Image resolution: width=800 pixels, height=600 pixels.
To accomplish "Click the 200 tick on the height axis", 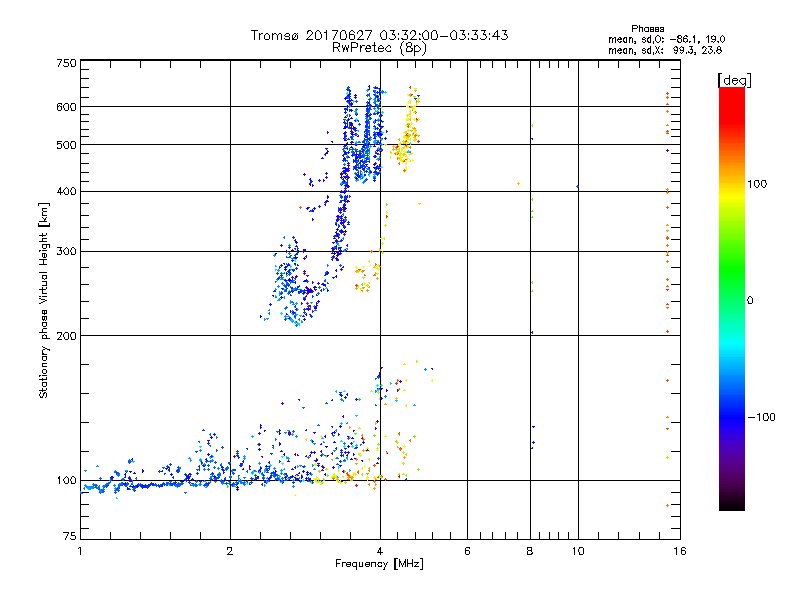I will [66, 336].
